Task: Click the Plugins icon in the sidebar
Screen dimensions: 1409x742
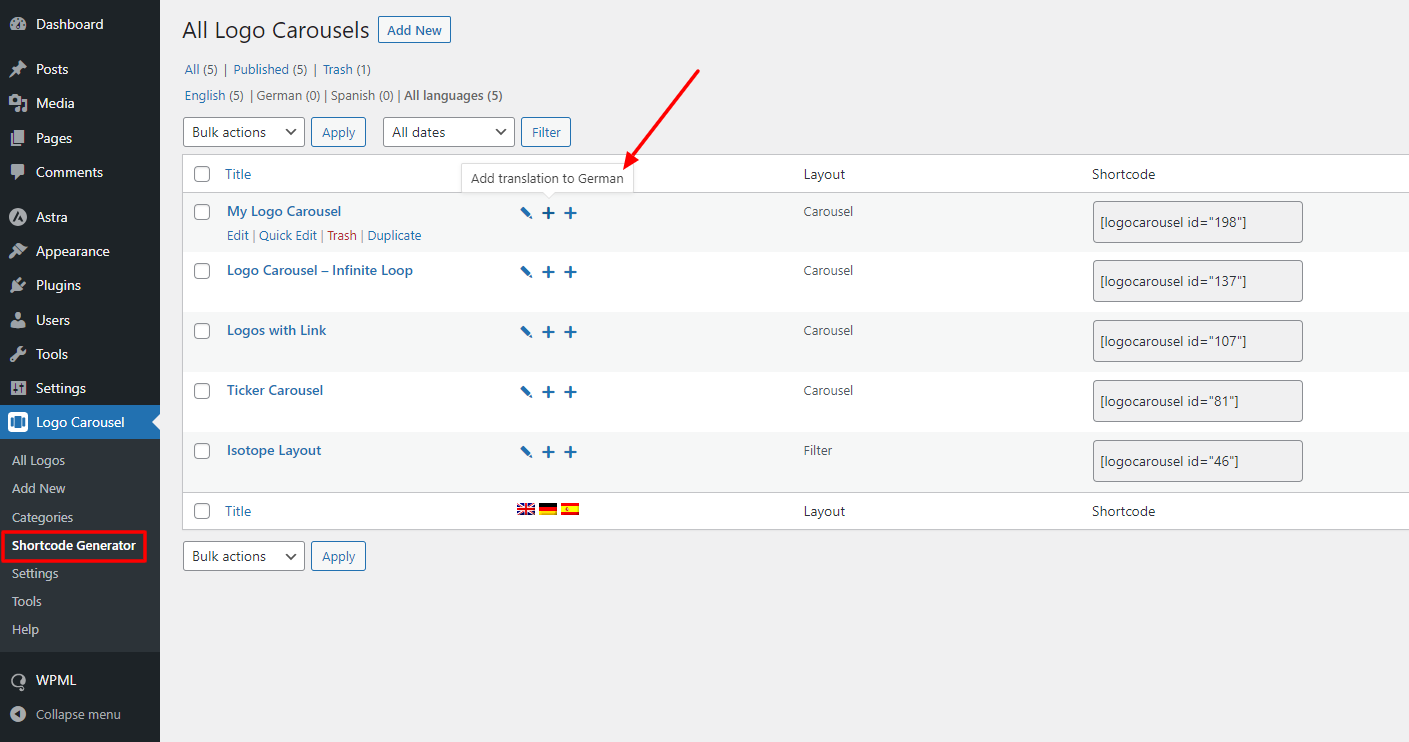Action: (18, 286)
